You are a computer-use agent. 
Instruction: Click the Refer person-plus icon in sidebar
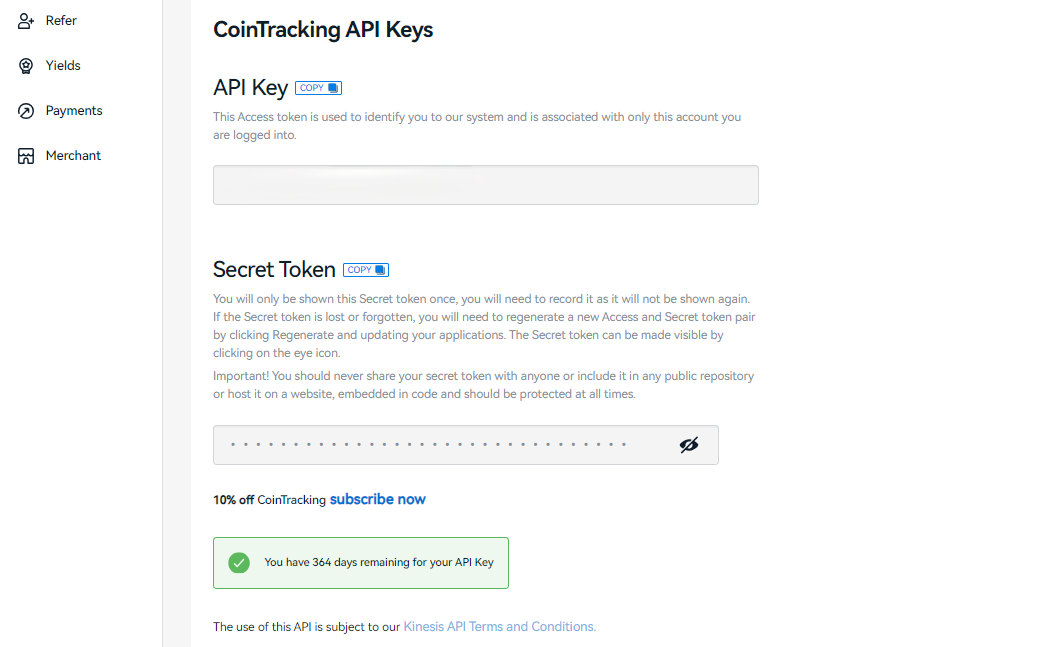(26, 21)
